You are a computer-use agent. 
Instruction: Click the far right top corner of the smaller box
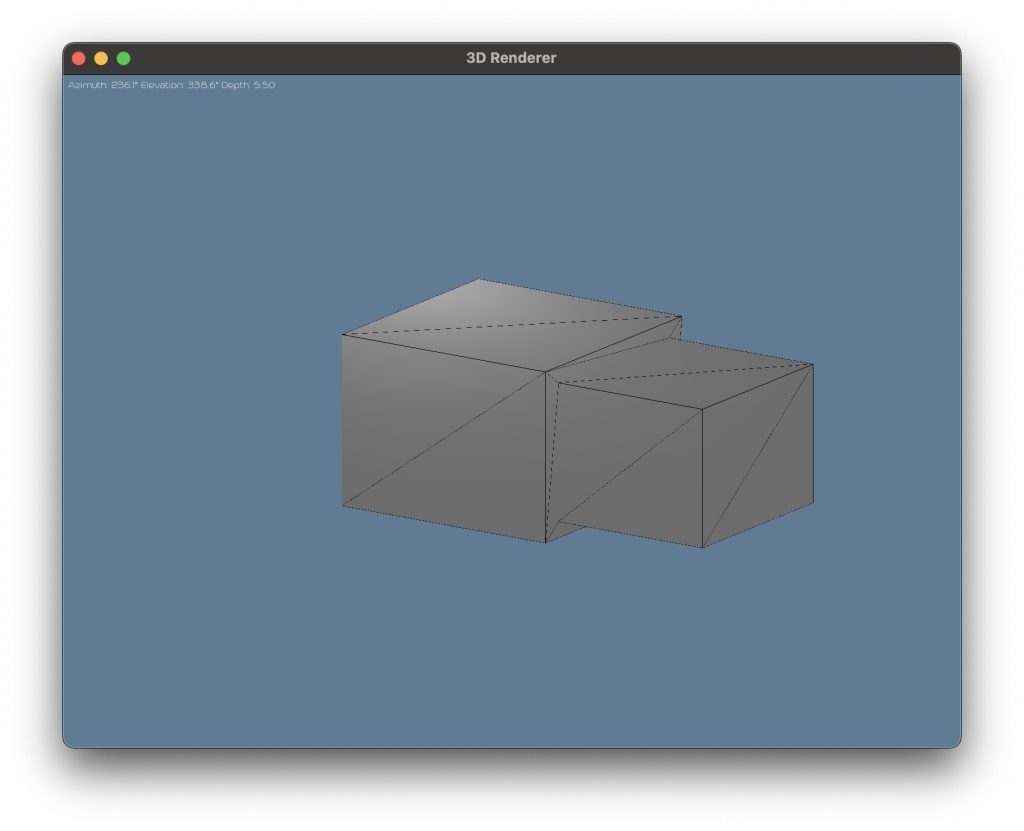[x=813, y=364]
